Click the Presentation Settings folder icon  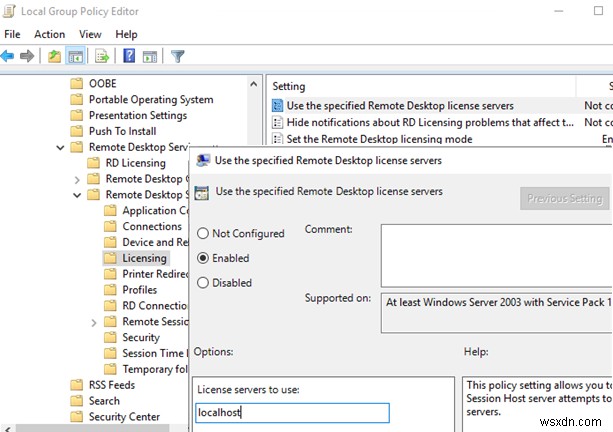coord(77,115)
